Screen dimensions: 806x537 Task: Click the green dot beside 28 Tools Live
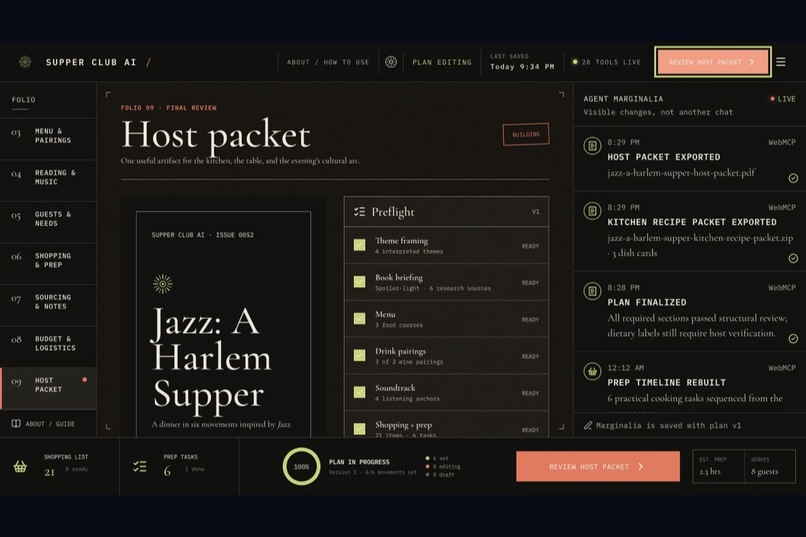tap(575, 62)
